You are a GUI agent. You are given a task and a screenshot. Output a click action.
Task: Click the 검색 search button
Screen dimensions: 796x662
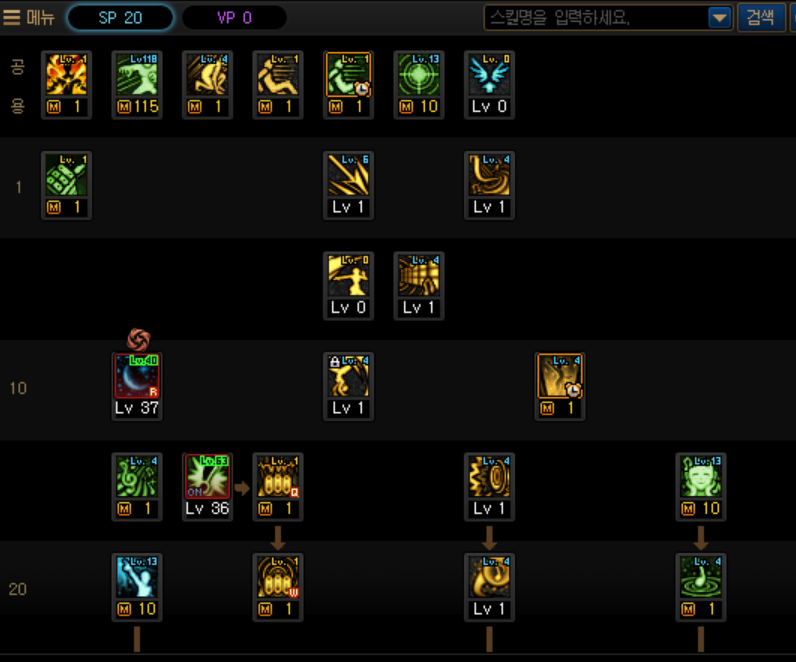click(x=760, y=18)
